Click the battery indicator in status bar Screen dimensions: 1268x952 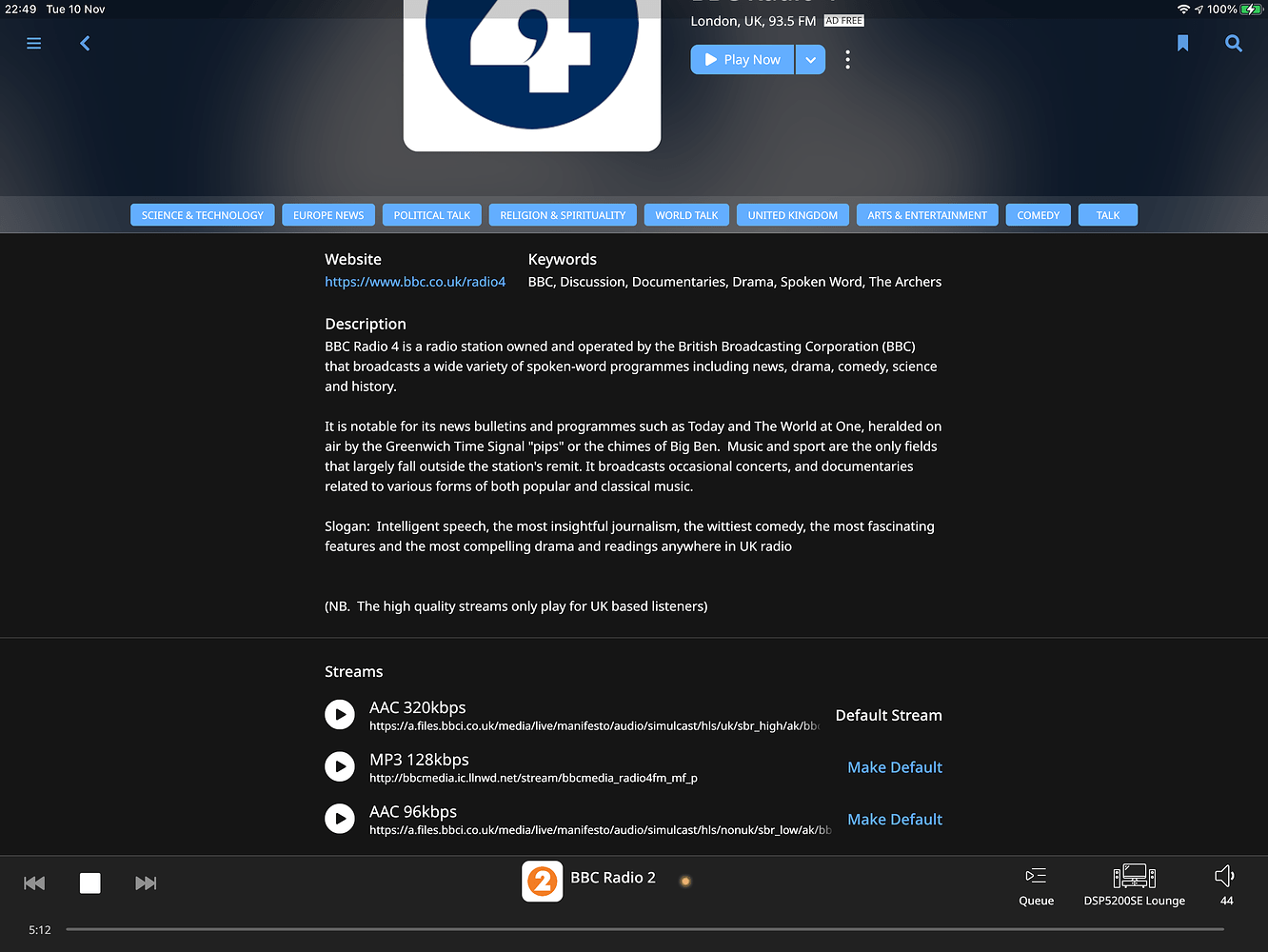[x=1251, y=10]
